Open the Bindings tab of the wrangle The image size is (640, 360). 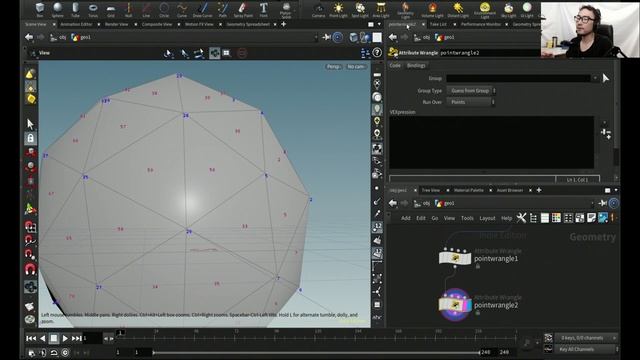[x=416, y=66]
